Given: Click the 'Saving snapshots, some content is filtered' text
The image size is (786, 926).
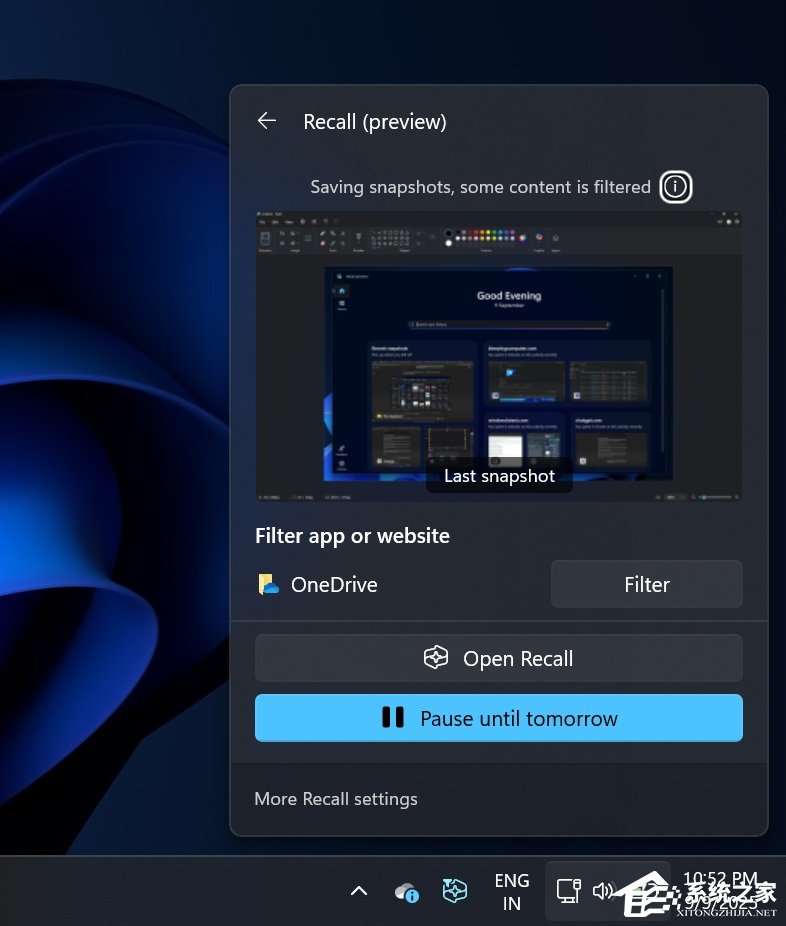Looking at the screenshot, I should pyautogui.click(x=480, y=187).
